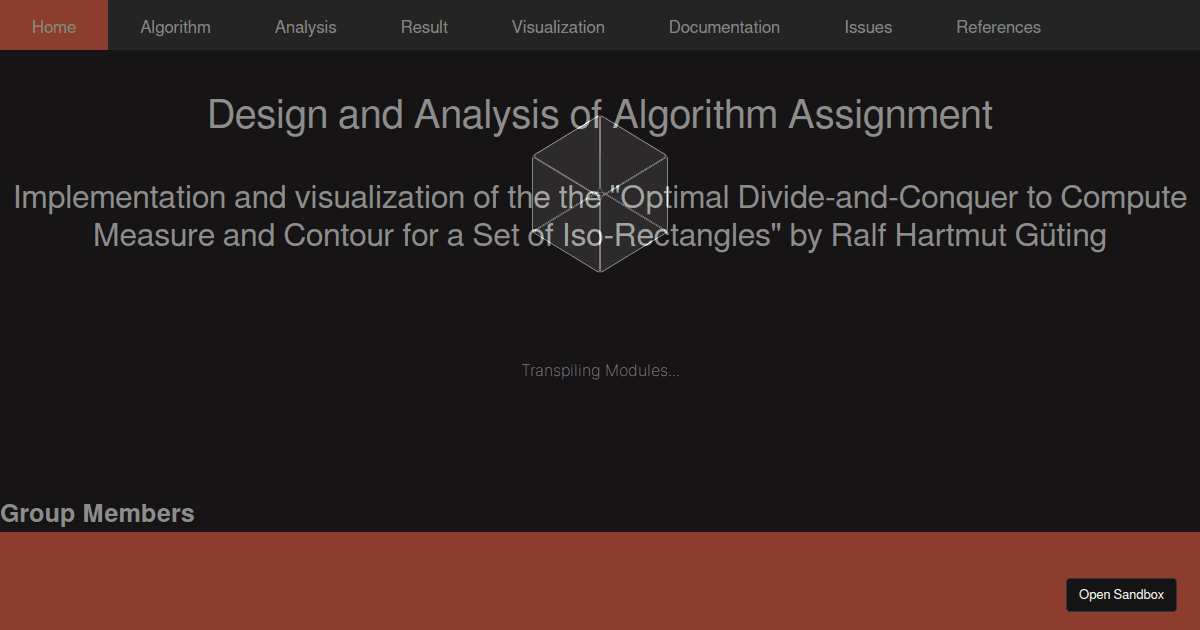The height and width of the screenshot is (630, 1200).
Task: Switch to the Result tab
Action: point(424,27)
